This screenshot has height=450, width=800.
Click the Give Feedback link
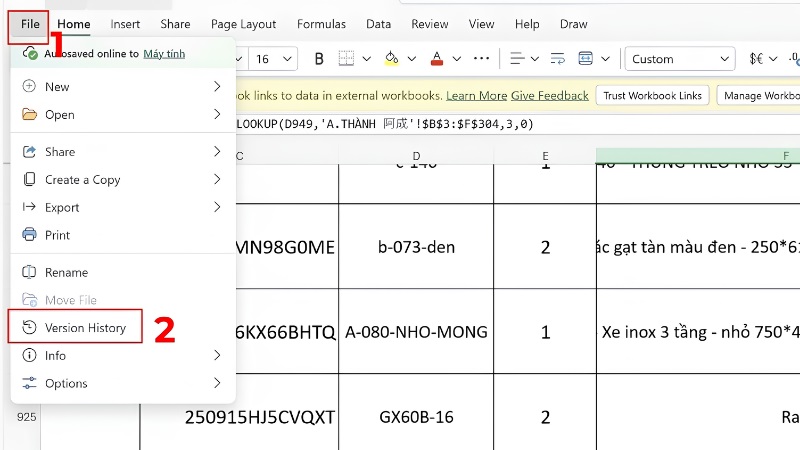click(550, 95)
